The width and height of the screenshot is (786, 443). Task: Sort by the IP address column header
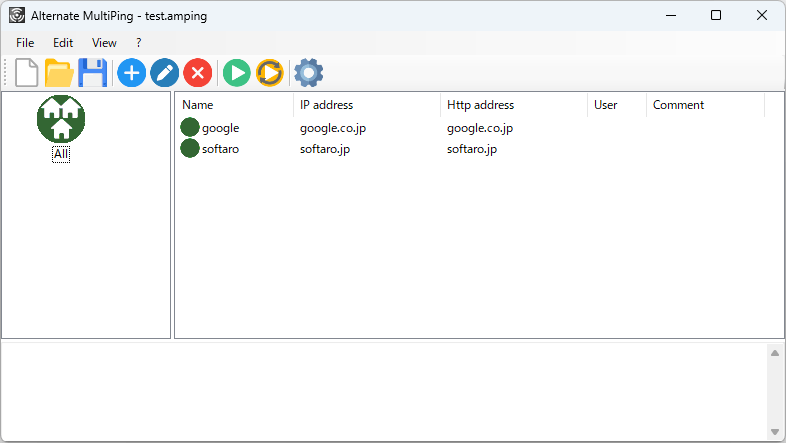[366, 105]
